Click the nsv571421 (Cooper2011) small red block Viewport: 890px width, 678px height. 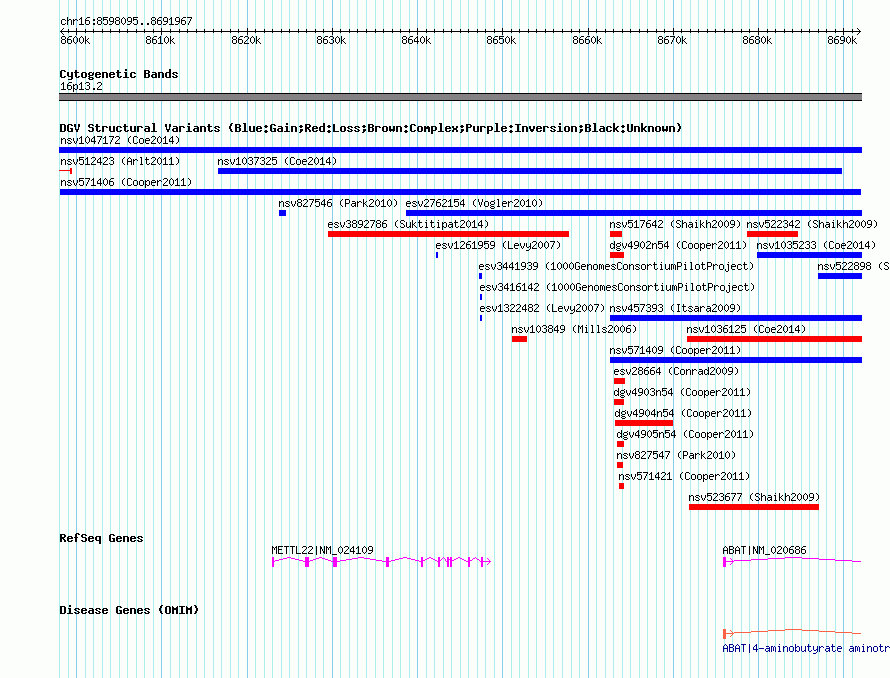pos(622,486)
